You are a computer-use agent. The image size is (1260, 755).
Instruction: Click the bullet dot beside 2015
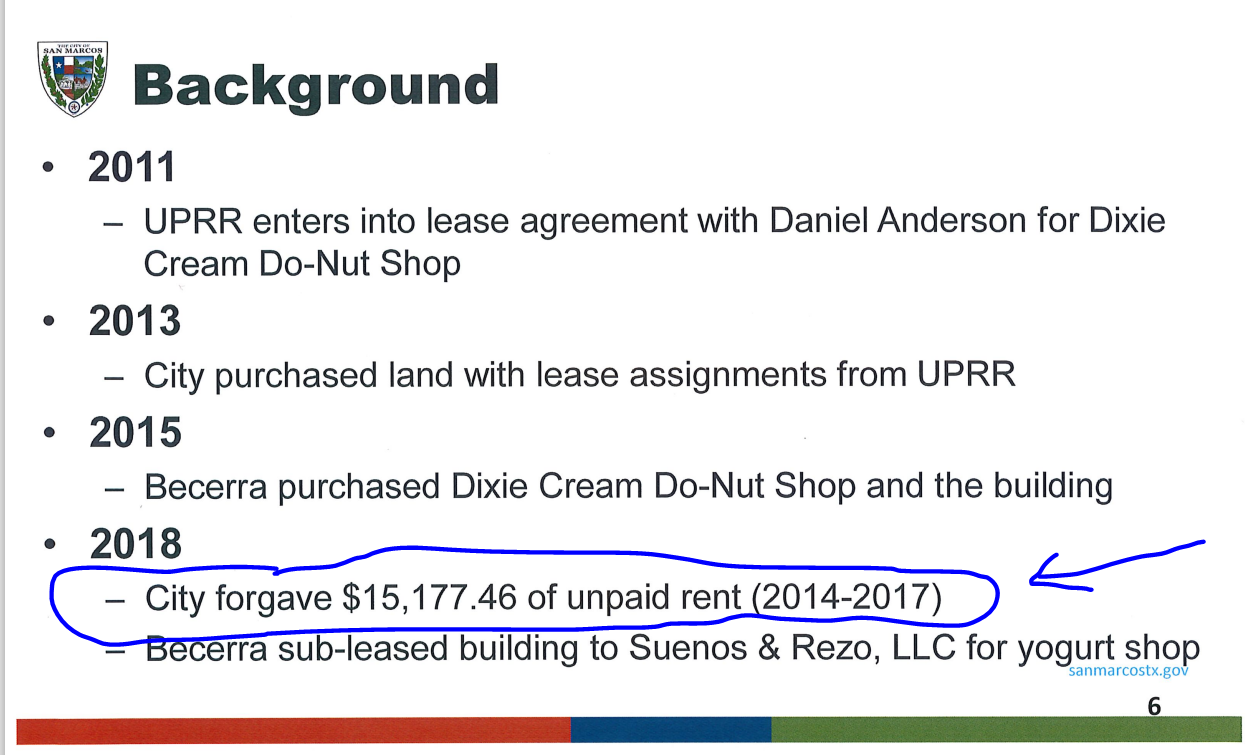(x=47, y=434)
